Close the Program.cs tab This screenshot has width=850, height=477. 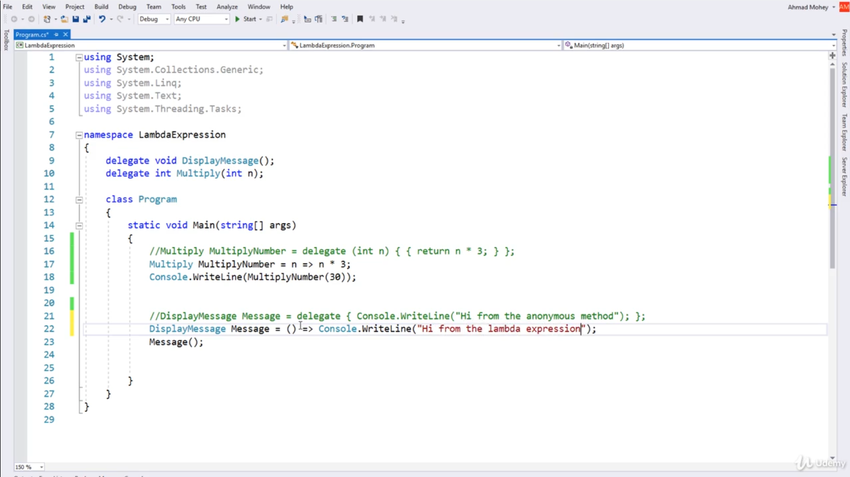click(x=66, y=34)
